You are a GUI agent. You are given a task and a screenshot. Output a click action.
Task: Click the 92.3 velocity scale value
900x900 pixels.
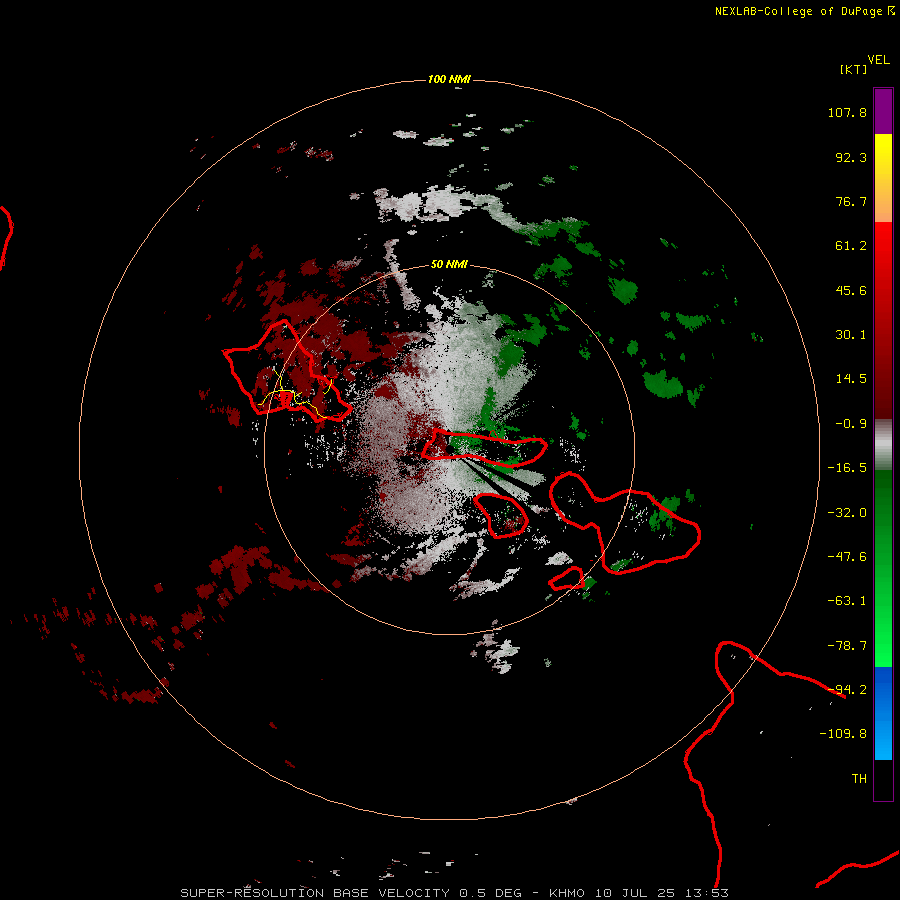(851, 157)
